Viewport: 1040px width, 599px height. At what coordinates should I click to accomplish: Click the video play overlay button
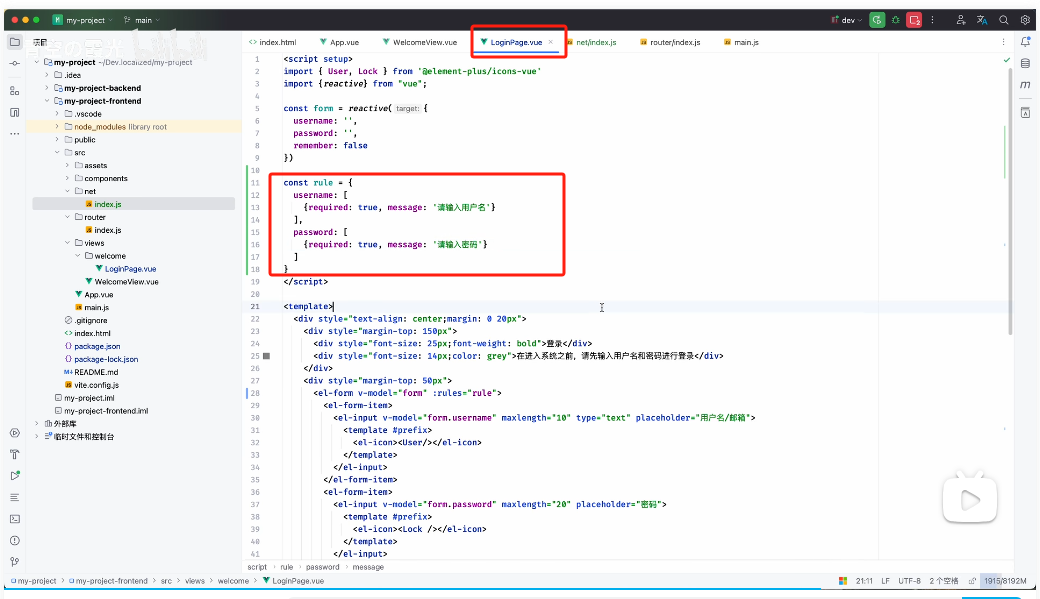click(x=970, y=500)
